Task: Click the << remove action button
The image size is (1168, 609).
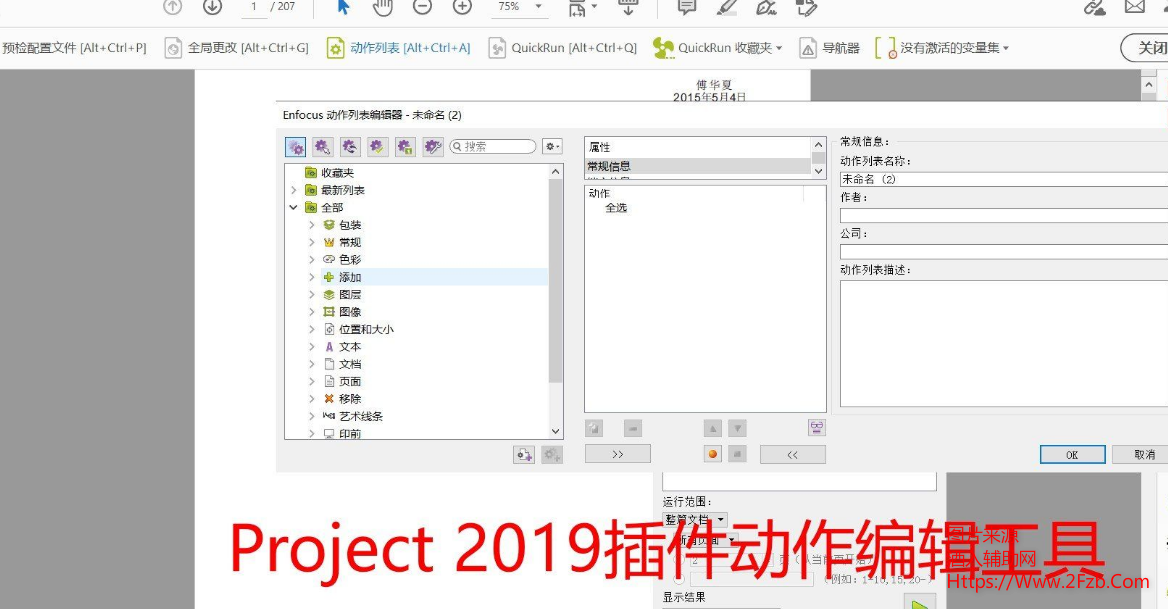Action: point(793,454)
